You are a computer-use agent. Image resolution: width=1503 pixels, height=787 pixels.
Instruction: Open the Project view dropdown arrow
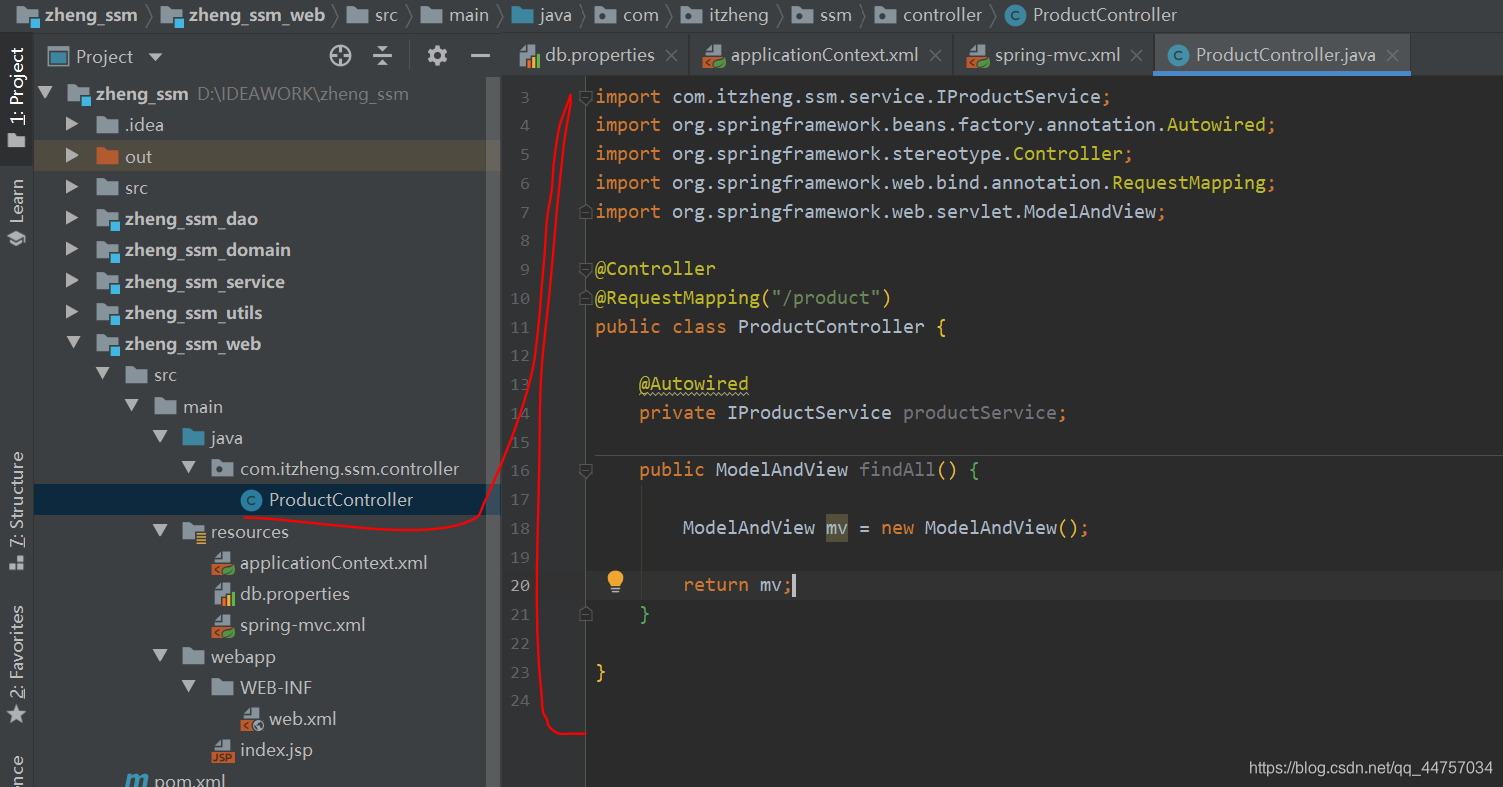(154, 57)
